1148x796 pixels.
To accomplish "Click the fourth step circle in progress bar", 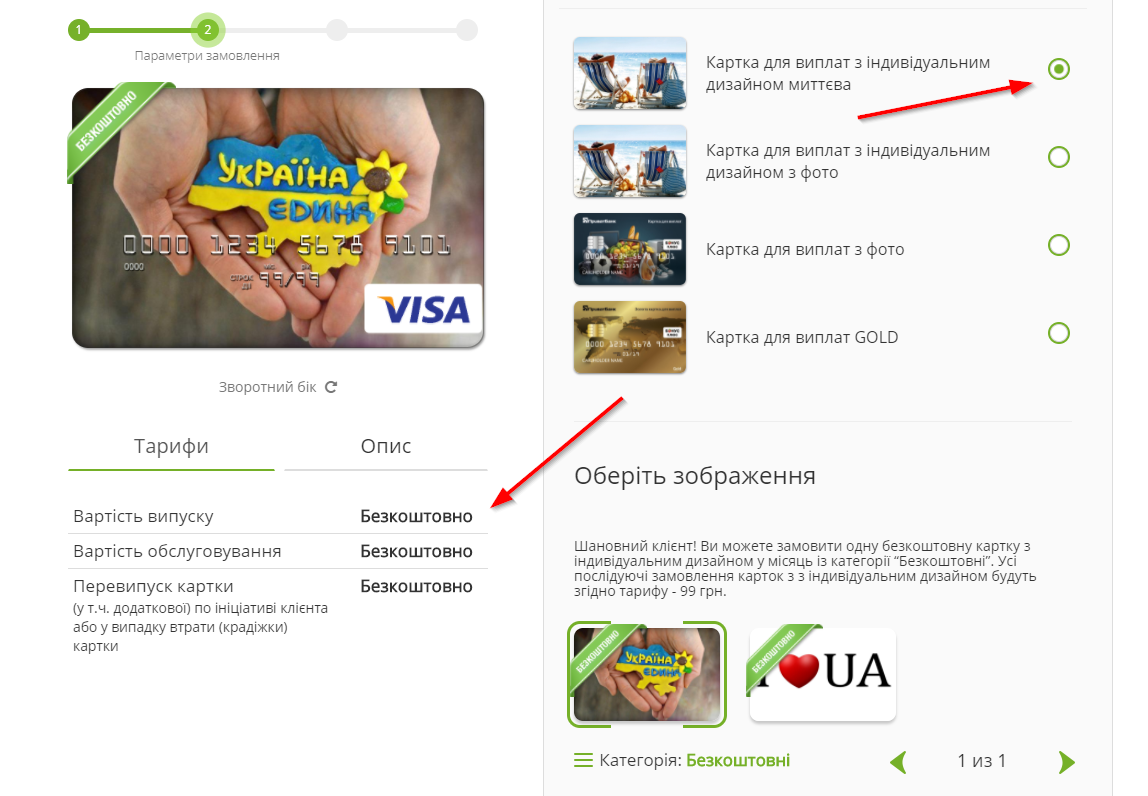I will (x=467, y=30).
